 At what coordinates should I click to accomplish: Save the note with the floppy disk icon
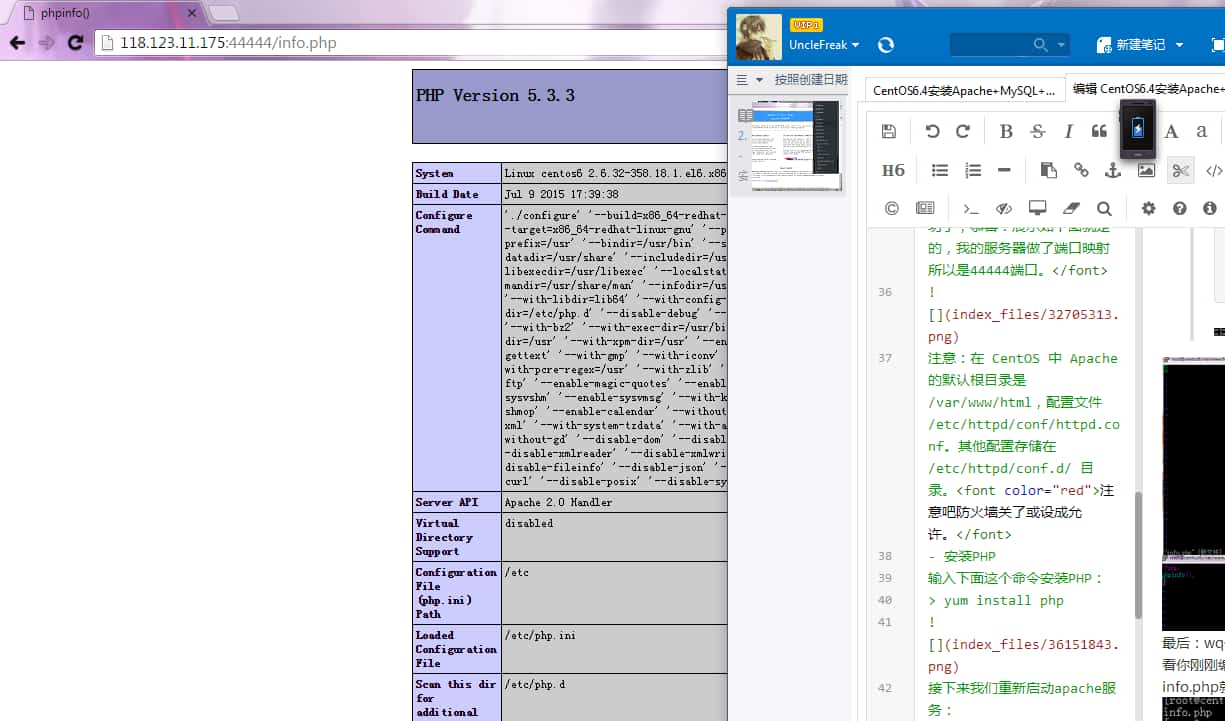coord(889,131)
